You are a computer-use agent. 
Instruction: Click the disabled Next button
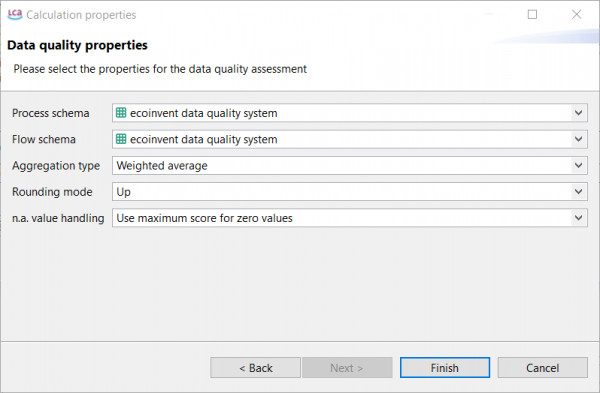click(x=347, y=368)
